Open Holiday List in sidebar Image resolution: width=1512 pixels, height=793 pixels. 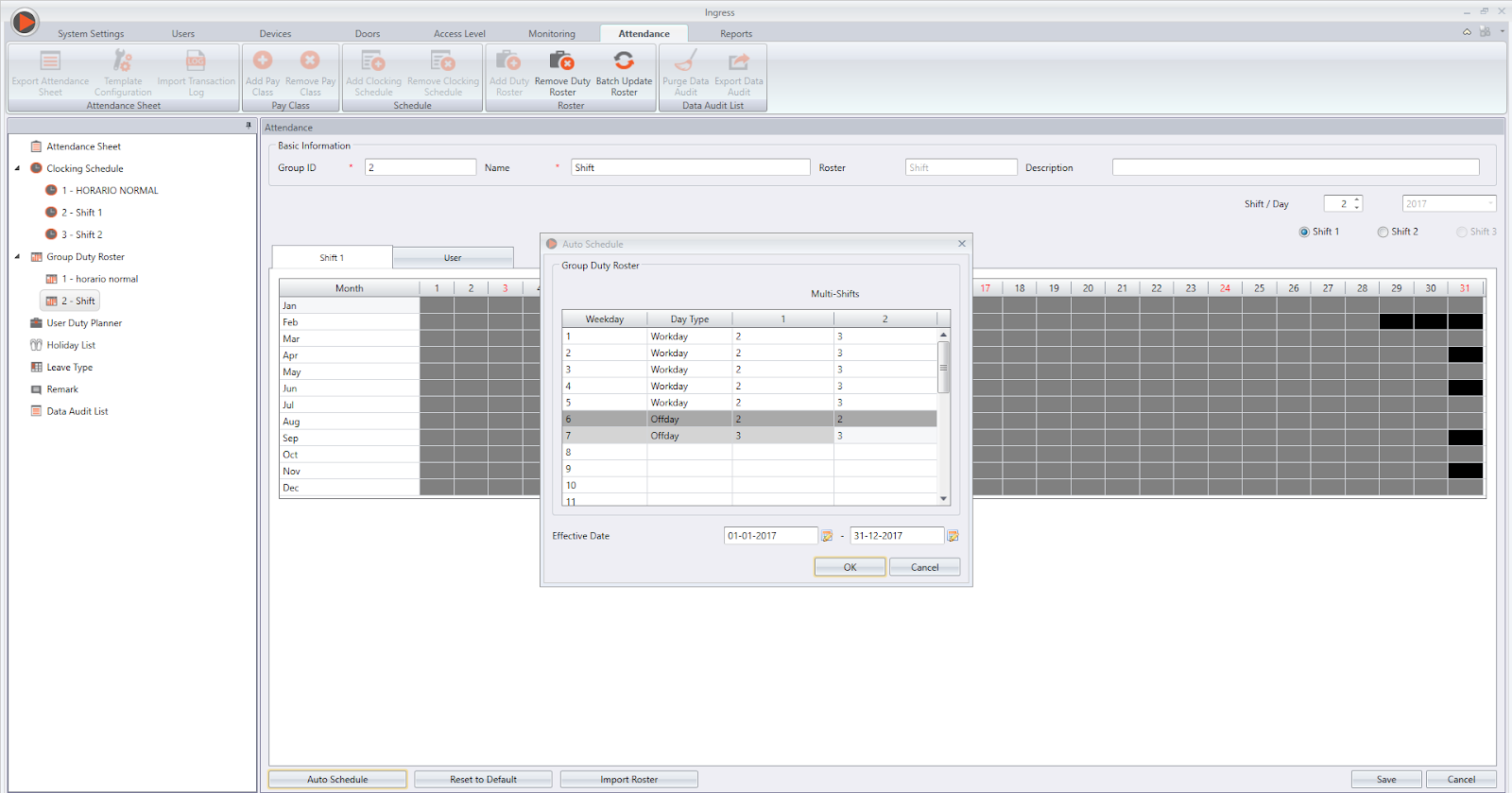pyautogui.click(x=71, y=345)
